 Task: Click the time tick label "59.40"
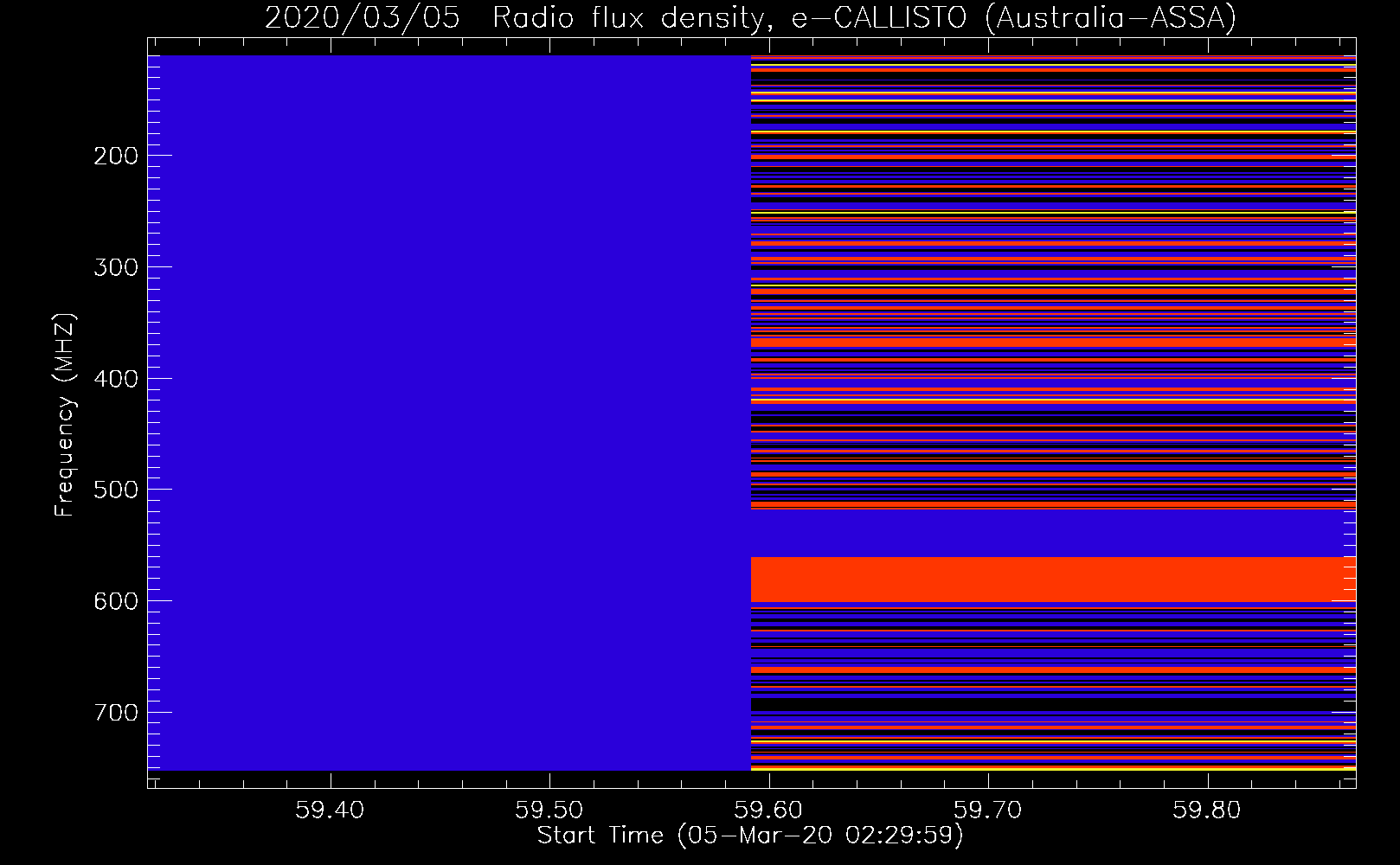tap(329, 811)
